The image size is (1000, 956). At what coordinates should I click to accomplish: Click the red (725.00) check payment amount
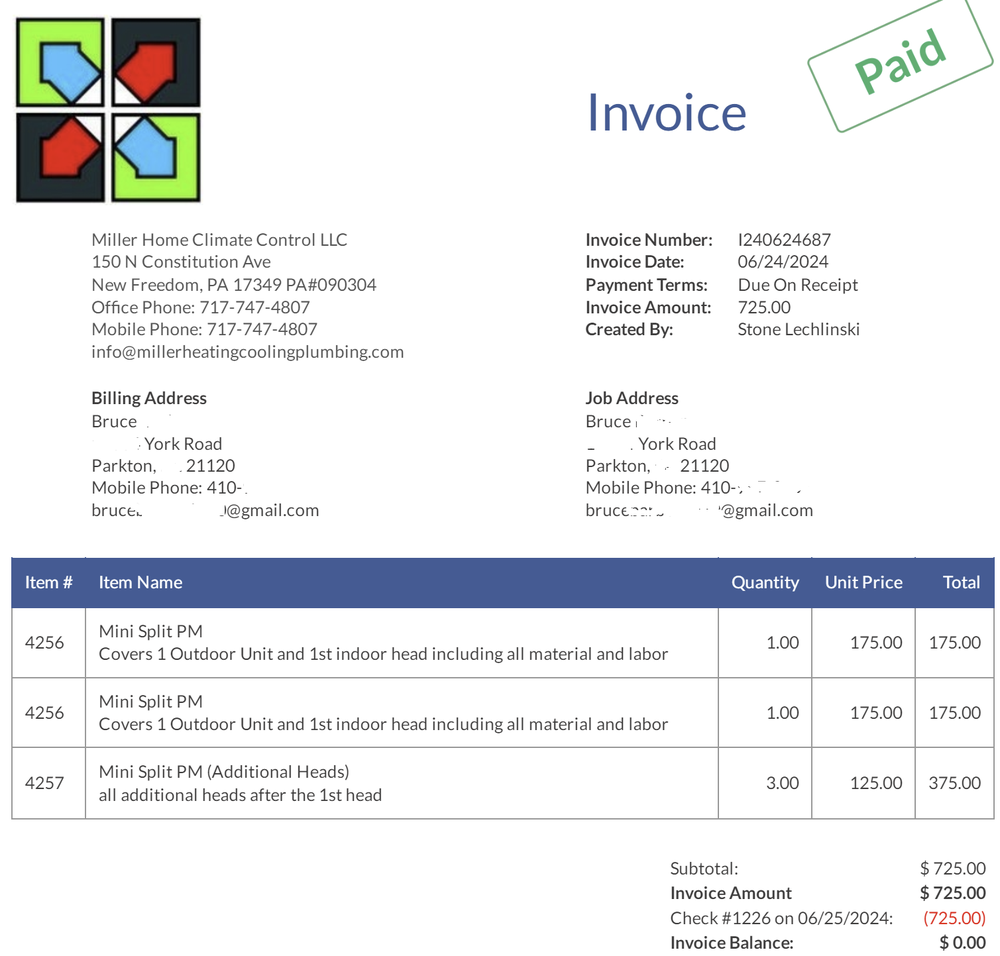pos(954,917)
